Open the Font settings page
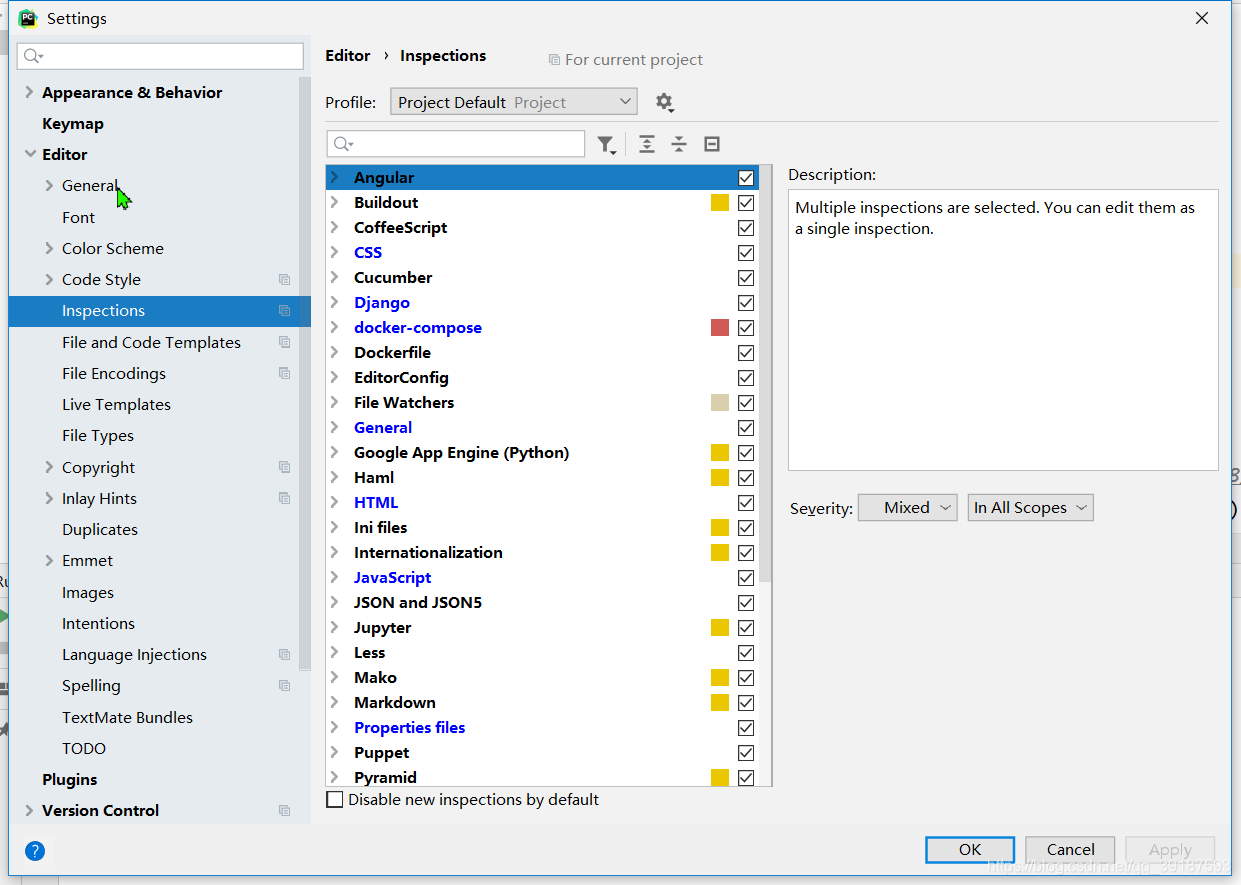 (x=78, y=217)
